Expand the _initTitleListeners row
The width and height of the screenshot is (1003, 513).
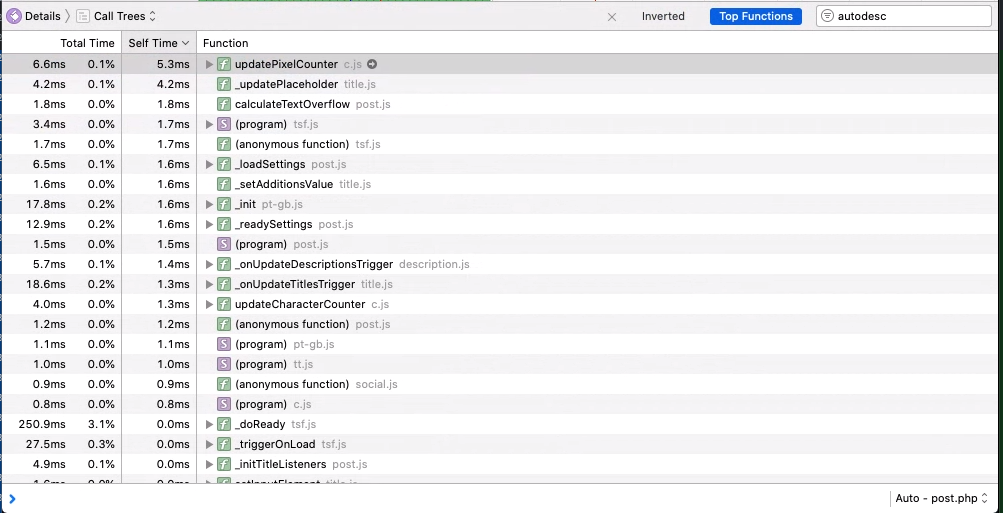pos(209,464)
